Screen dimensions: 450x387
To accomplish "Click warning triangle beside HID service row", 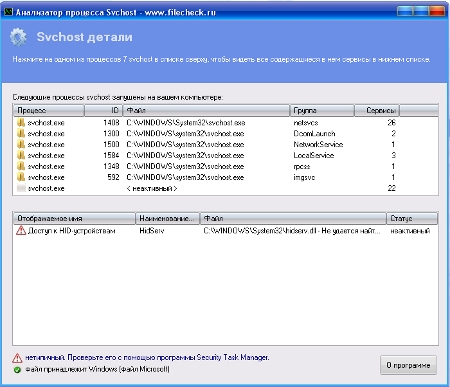I will click(21, 230).
